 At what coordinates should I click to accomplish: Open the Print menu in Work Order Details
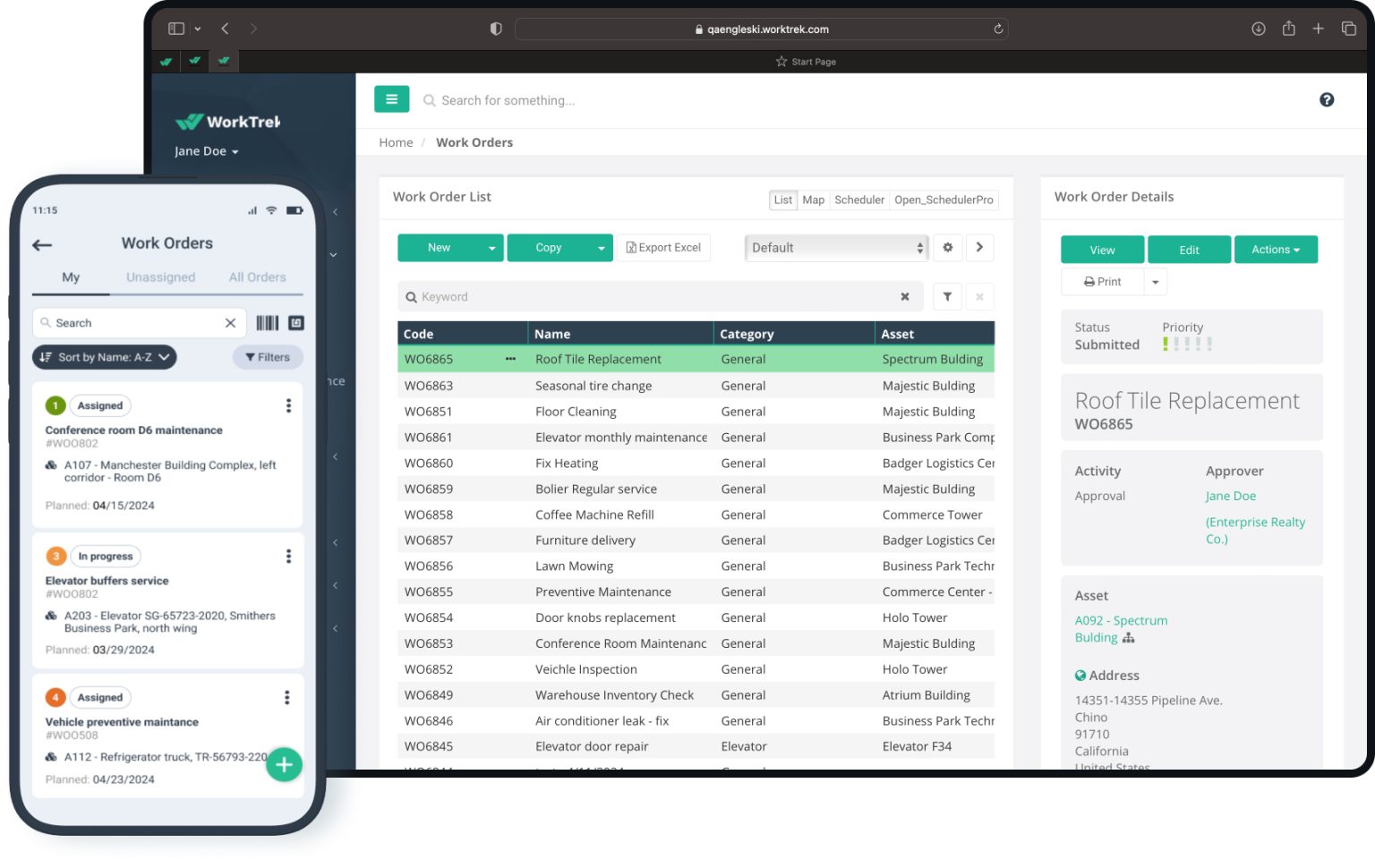click(1155, 281)
